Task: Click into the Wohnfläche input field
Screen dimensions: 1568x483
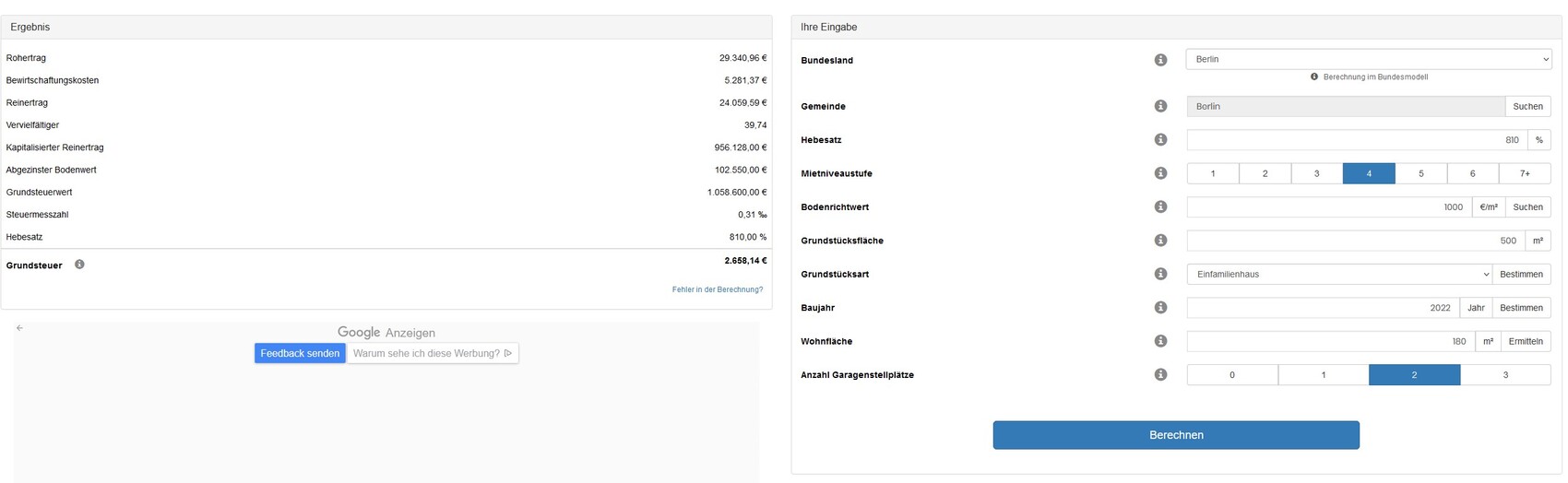Action: (x=1330, y=342)
